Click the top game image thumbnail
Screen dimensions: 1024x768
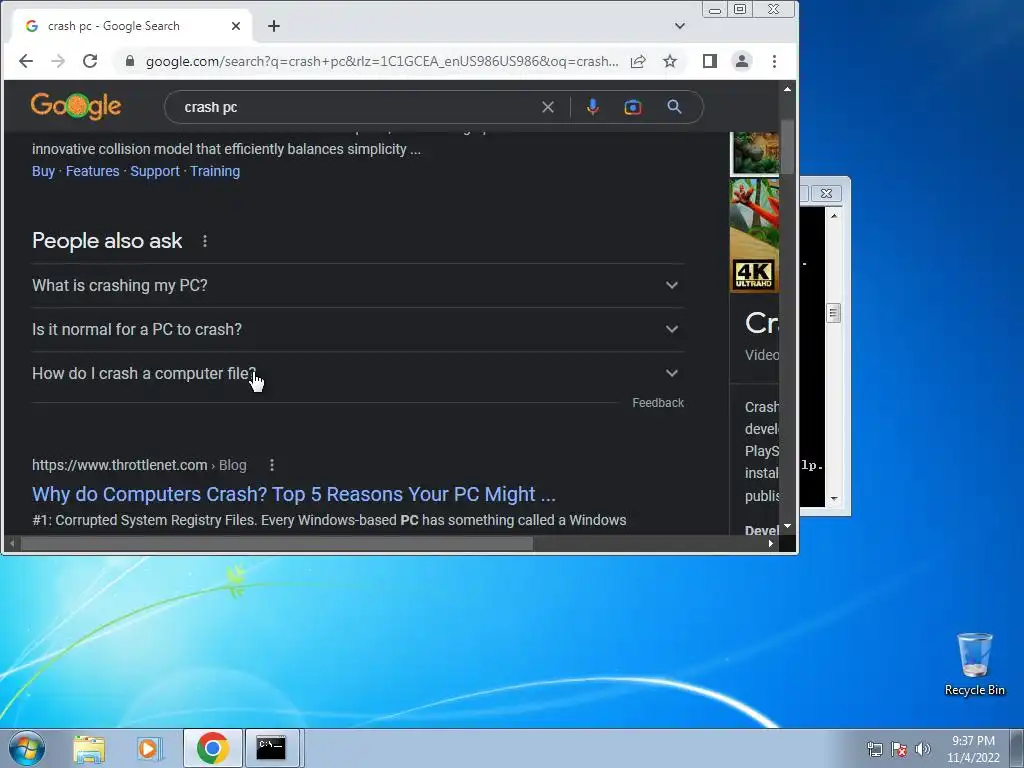coord(754,153)
